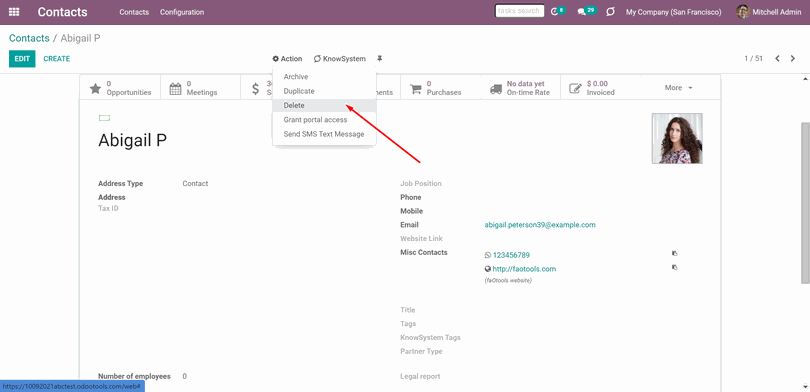Copy the WhatsApp number 123456789
The width and height of the screenshot is (810, 392).
coord(675,254)
